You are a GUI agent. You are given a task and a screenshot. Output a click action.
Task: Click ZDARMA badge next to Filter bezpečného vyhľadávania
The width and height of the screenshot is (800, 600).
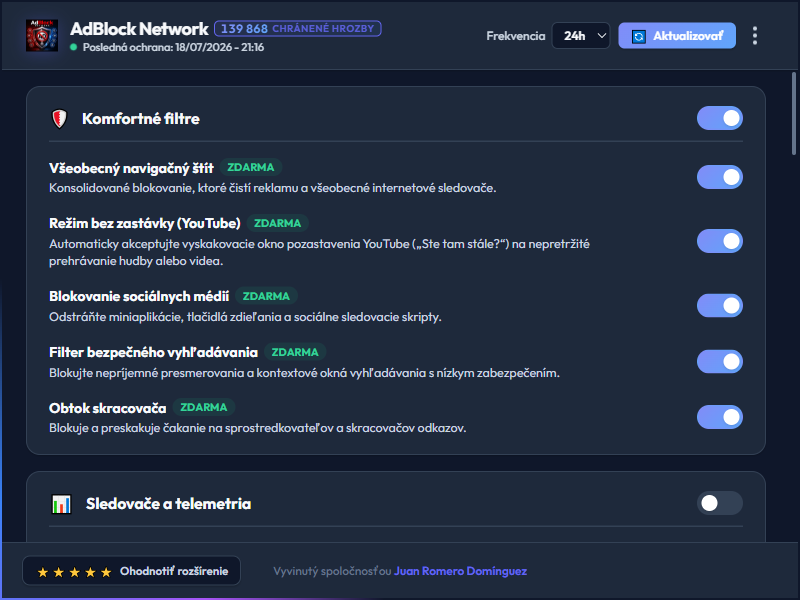[x=295, y=352]
